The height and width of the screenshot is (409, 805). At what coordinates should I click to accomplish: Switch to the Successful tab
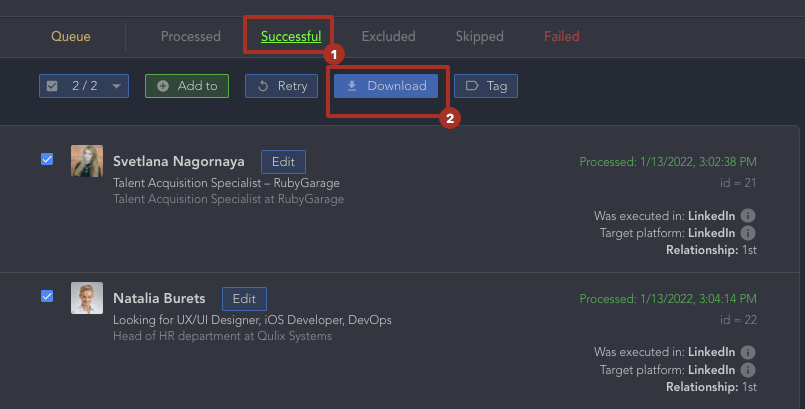pyautogui.click(x=291, y=37)
